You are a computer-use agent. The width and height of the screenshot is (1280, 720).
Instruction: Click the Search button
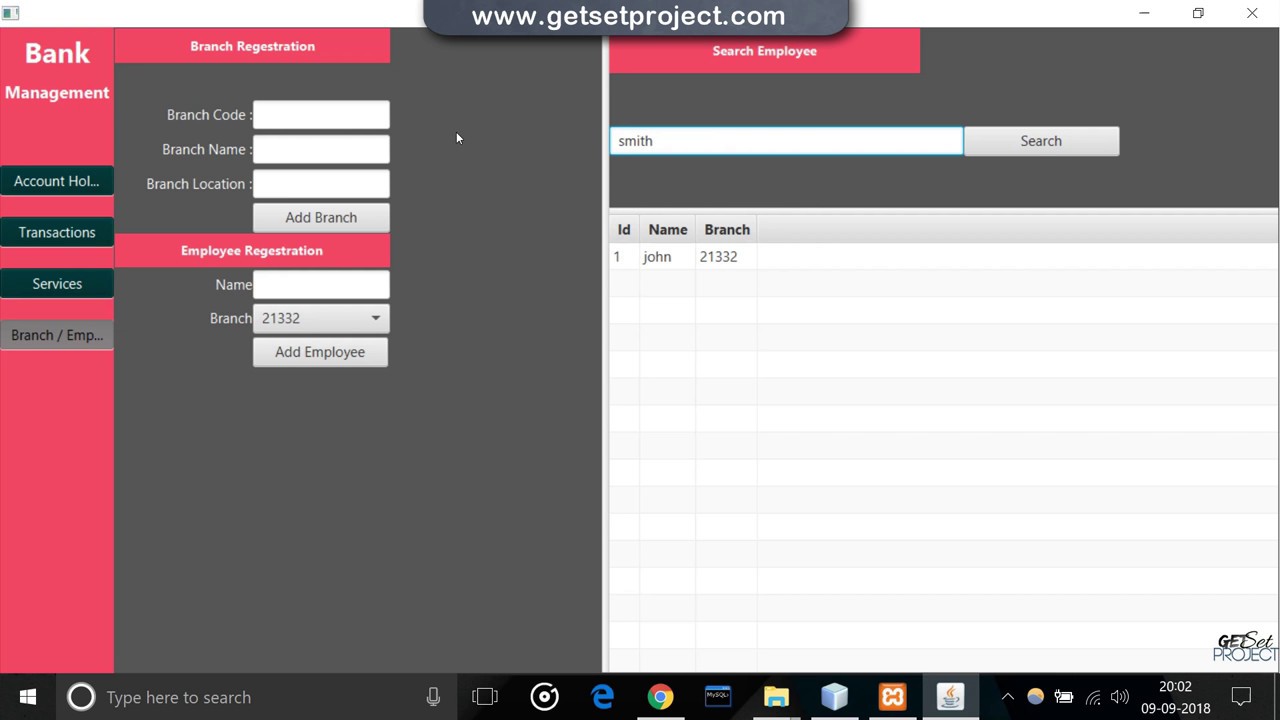[x=1041, y=141]
